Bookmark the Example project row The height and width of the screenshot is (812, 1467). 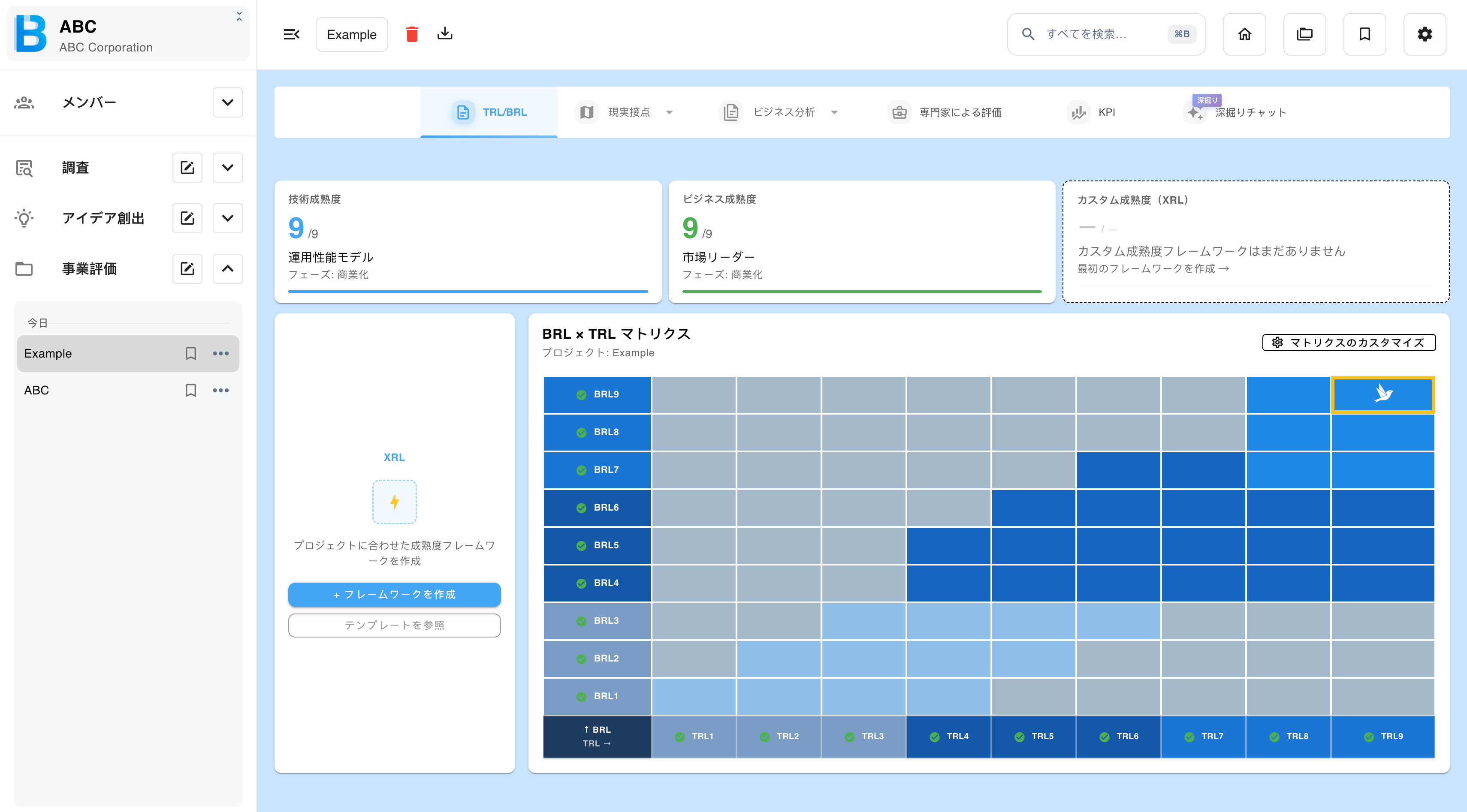pos(191,353)
